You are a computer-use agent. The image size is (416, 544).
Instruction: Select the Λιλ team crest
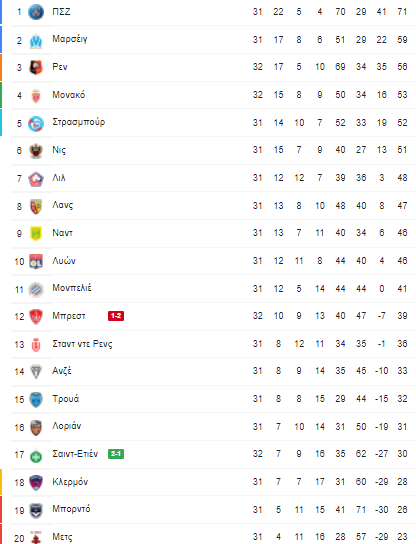click(x=36, y=179)
